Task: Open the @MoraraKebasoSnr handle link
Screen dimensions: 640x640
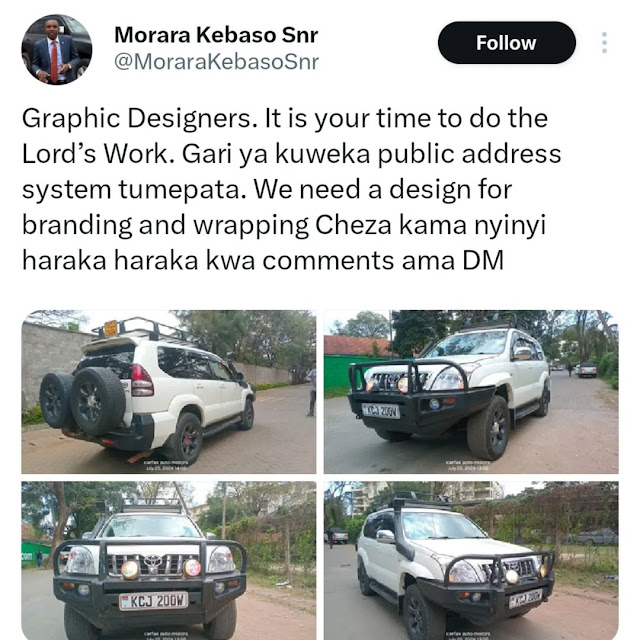Action: coord(217,62)
